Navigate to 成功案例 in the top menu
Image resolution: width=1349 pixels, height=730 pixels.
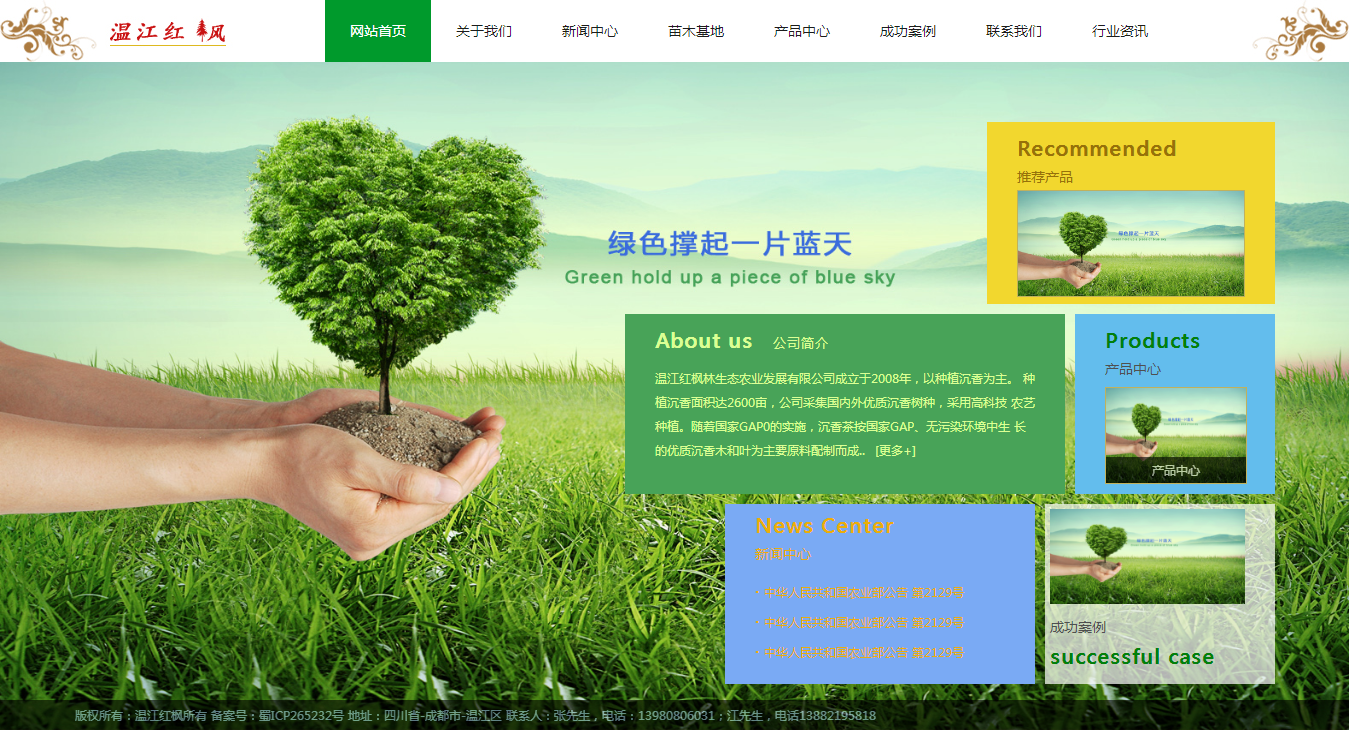pos(908,31)
